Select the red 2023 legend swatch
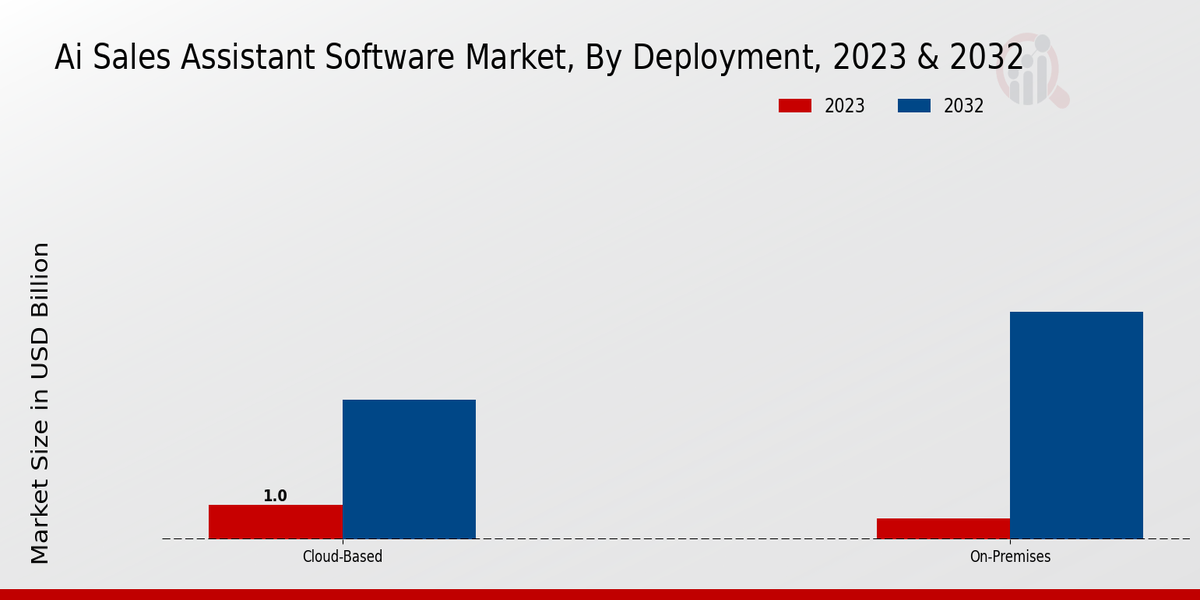 (795, 106)
